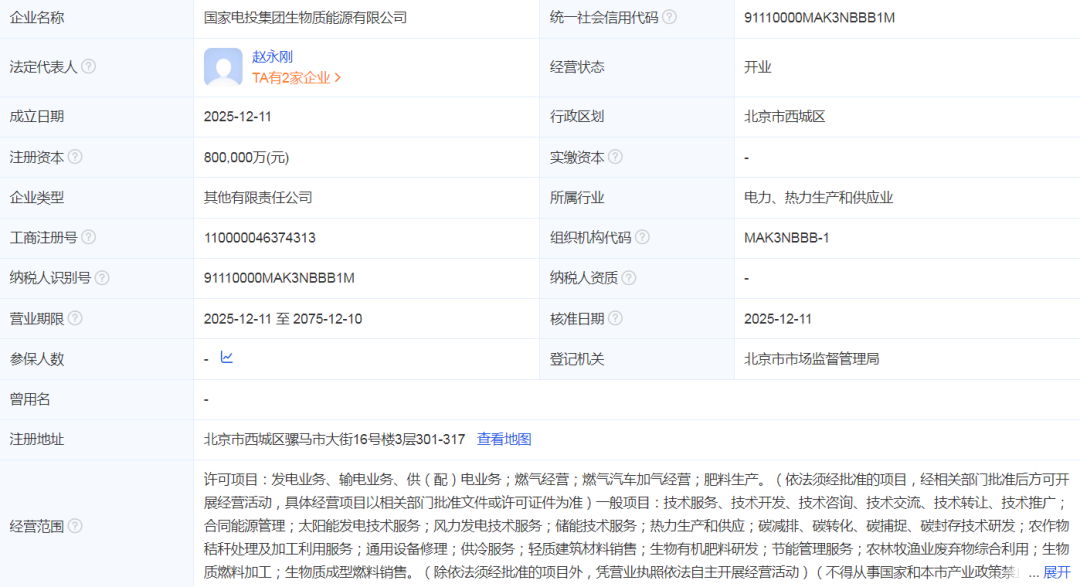The width and height of the screenshot is (1080, 587).
Task: Click the help icon next to 注册资本
Action: point(75,157)
